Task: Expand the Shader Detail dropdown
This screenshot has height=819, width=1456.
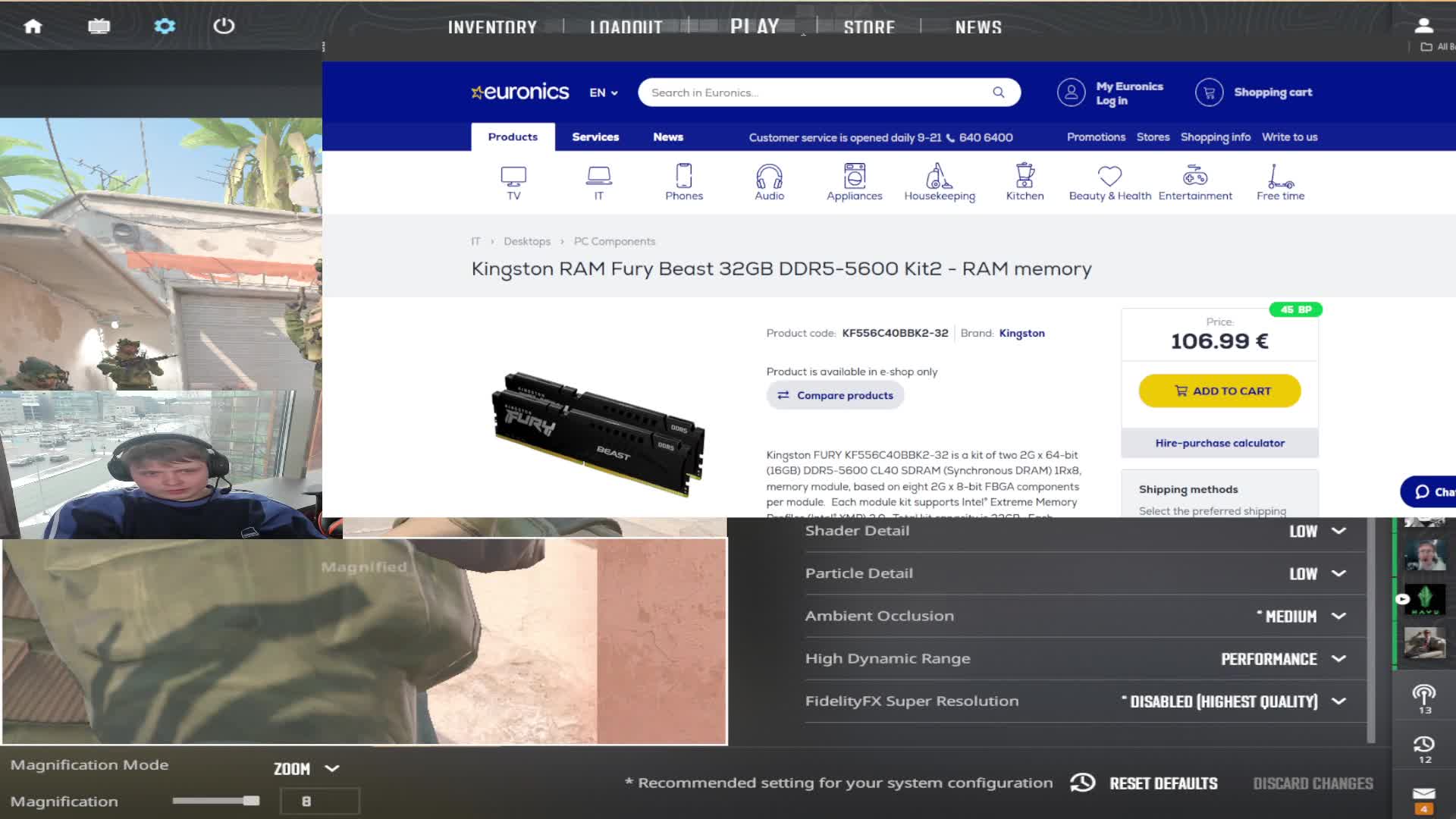Action: [1338, 531]
